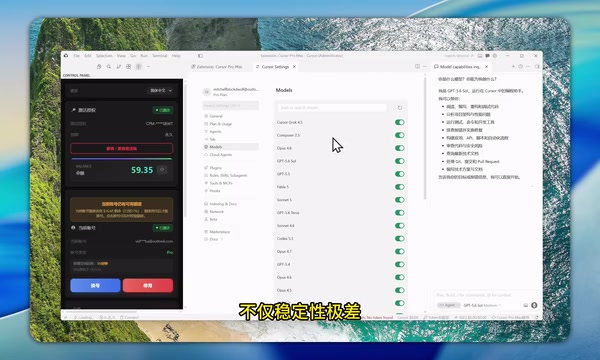
Task: Click the panel layout icon in the title bar
Action: point(480,56)
